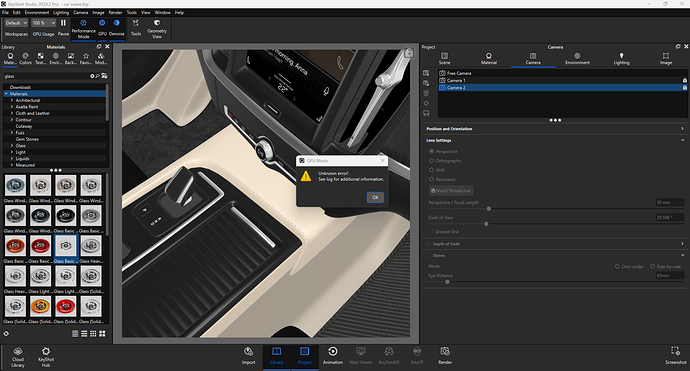
Task: Toggle Performance Mode
Action: coord(84,29)
